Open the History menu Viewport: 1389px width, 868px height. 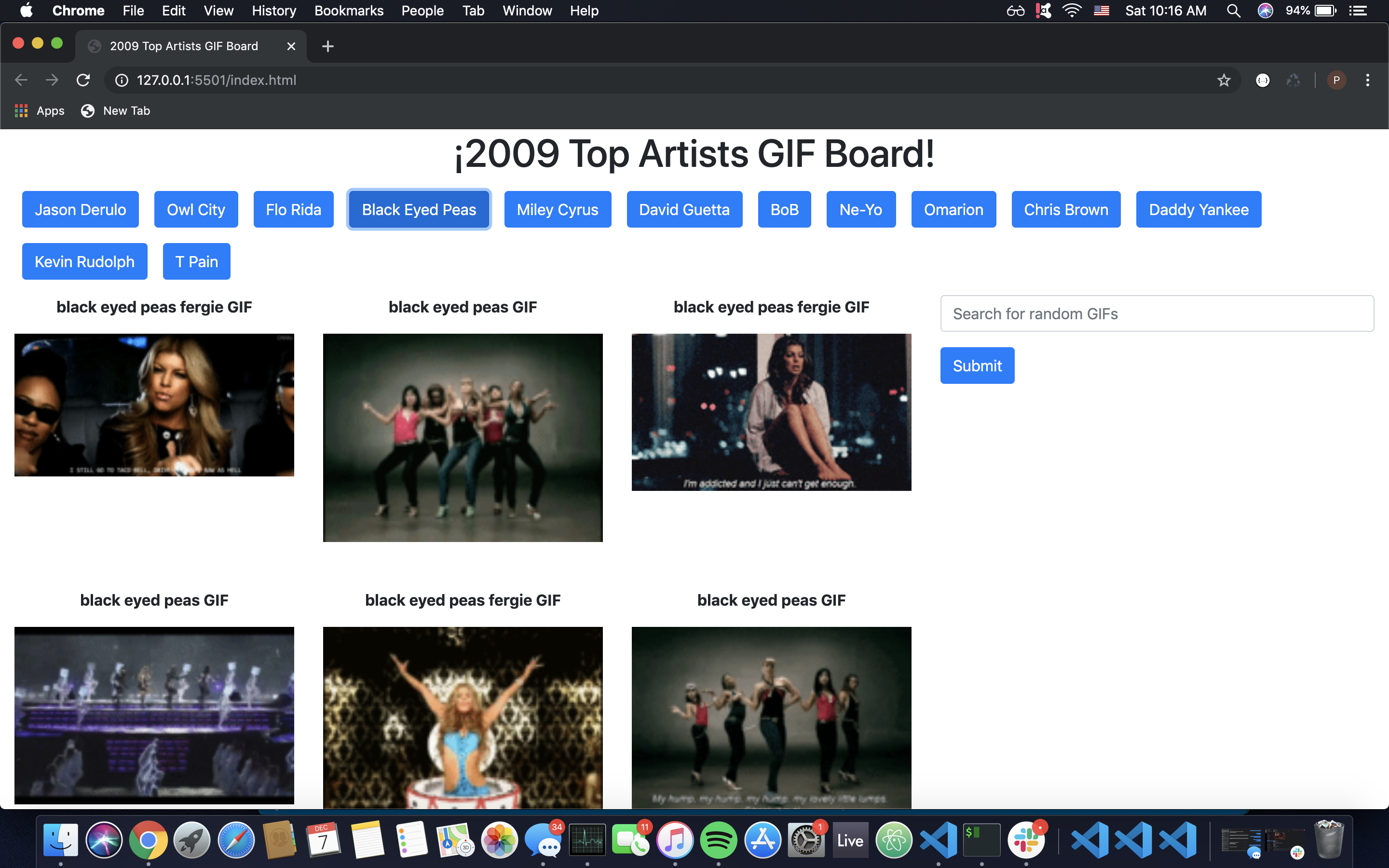point(274,10)
